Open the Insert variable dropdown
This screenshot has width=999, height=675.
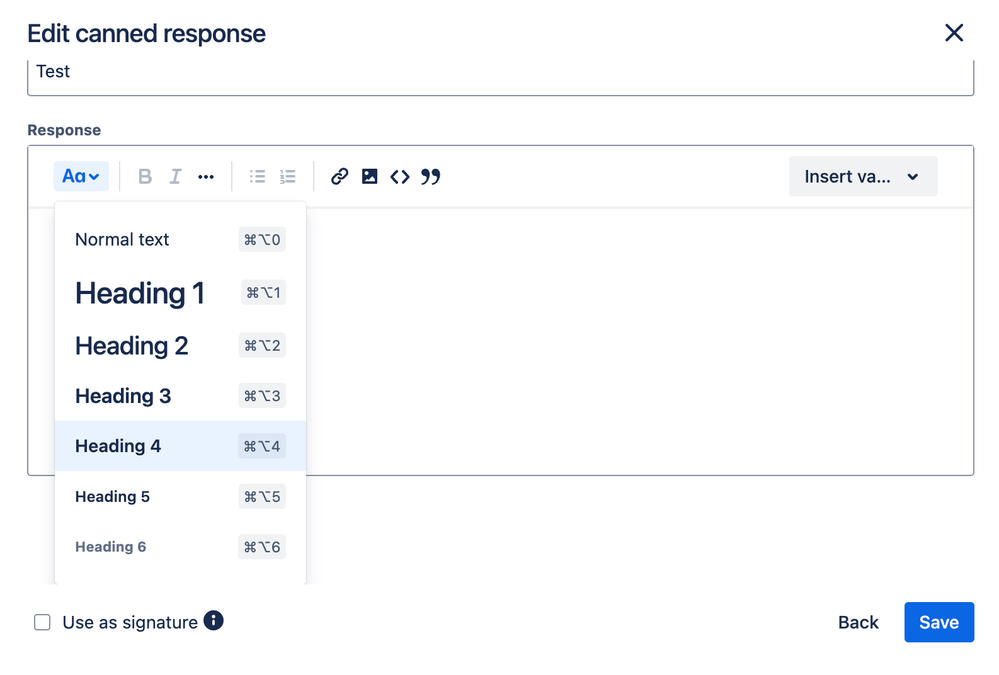click(x=862, y=177)
